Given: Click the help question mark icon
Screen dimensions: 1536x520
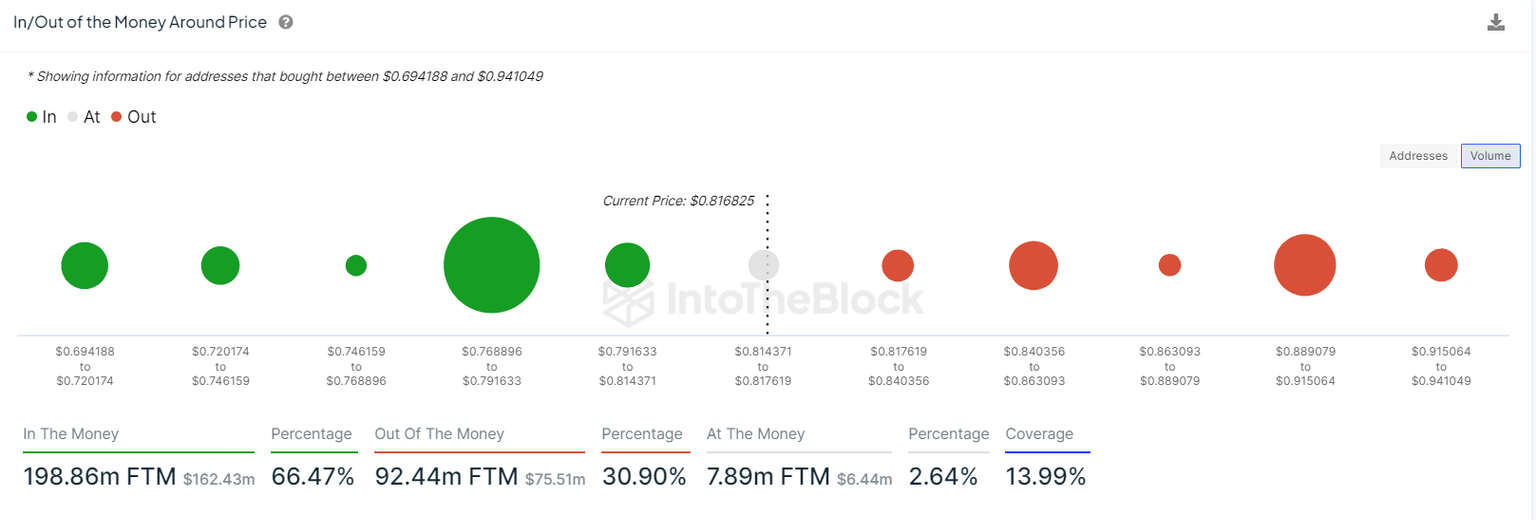Looking at the screenshot, I should (286, 22).
